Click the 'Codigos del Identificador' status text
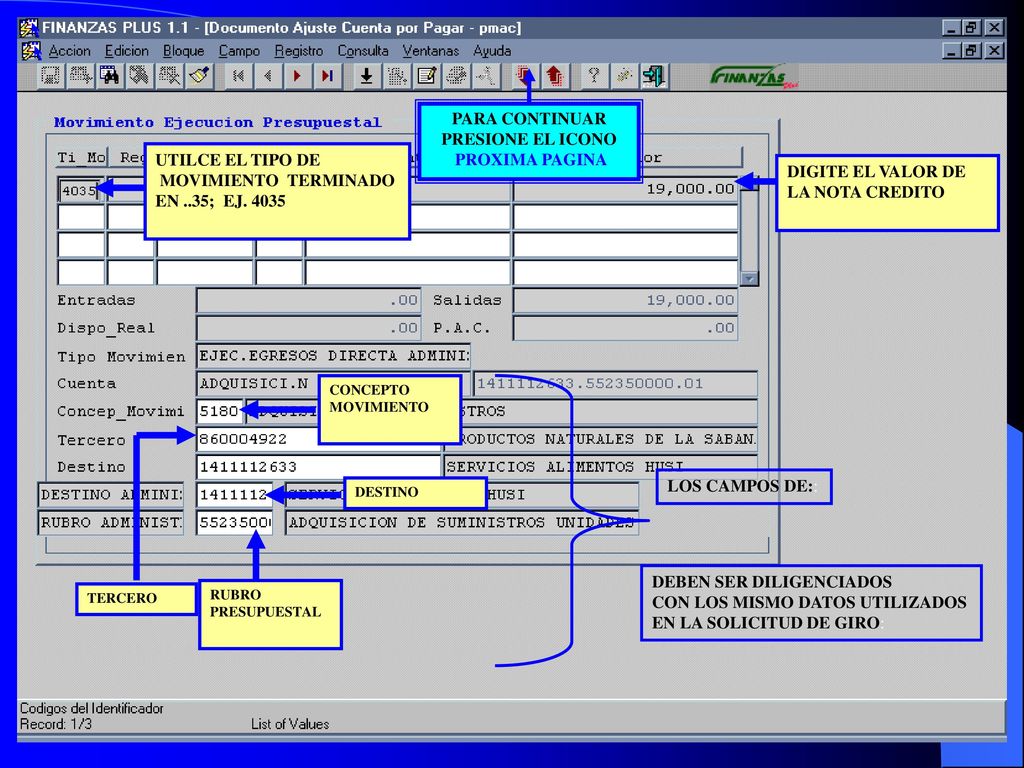This screenshot has height=768, width=1024. (91, 709)
